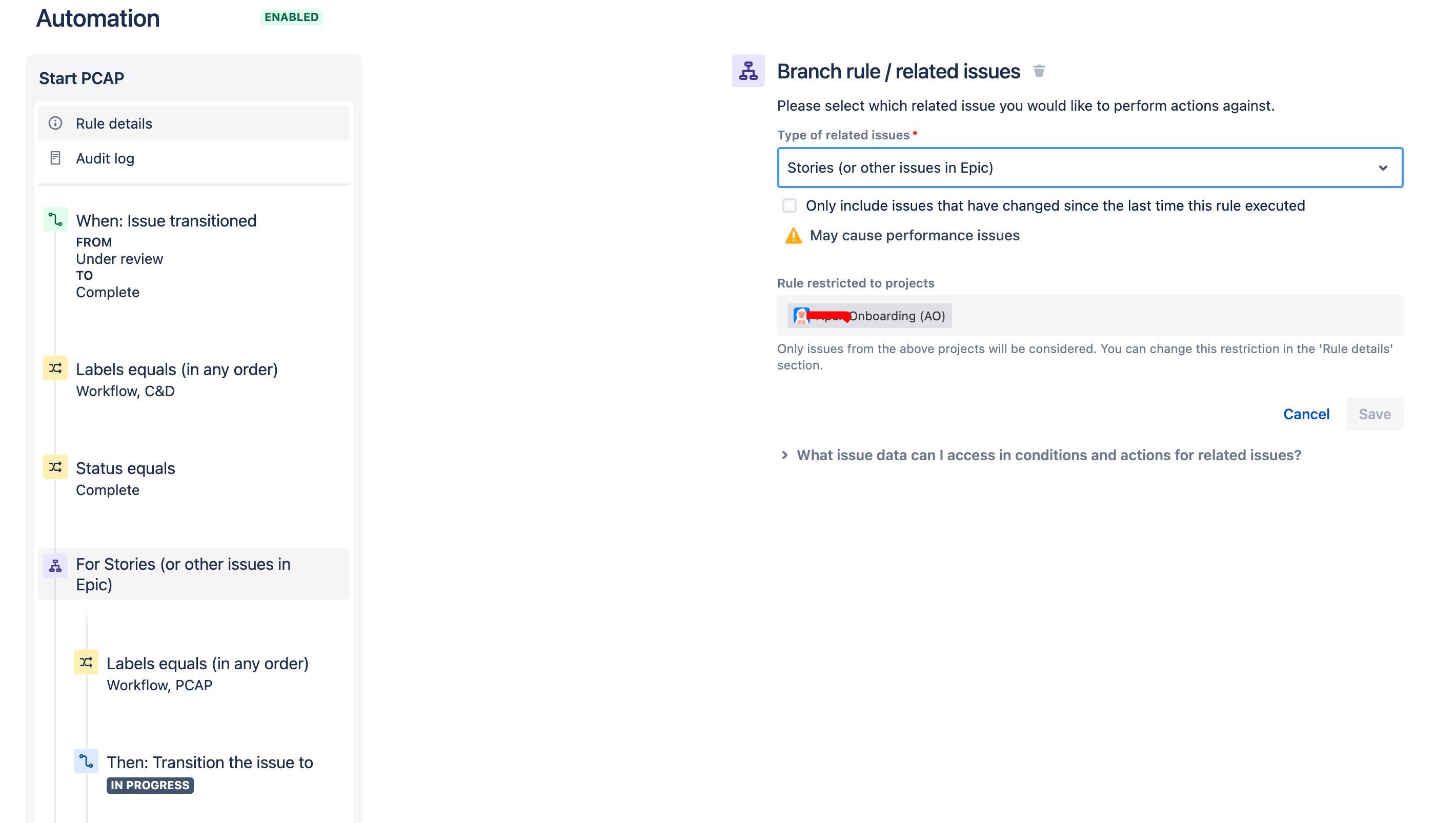Click the For Stories branch icon in the sidebar

[x=55, y=565]
